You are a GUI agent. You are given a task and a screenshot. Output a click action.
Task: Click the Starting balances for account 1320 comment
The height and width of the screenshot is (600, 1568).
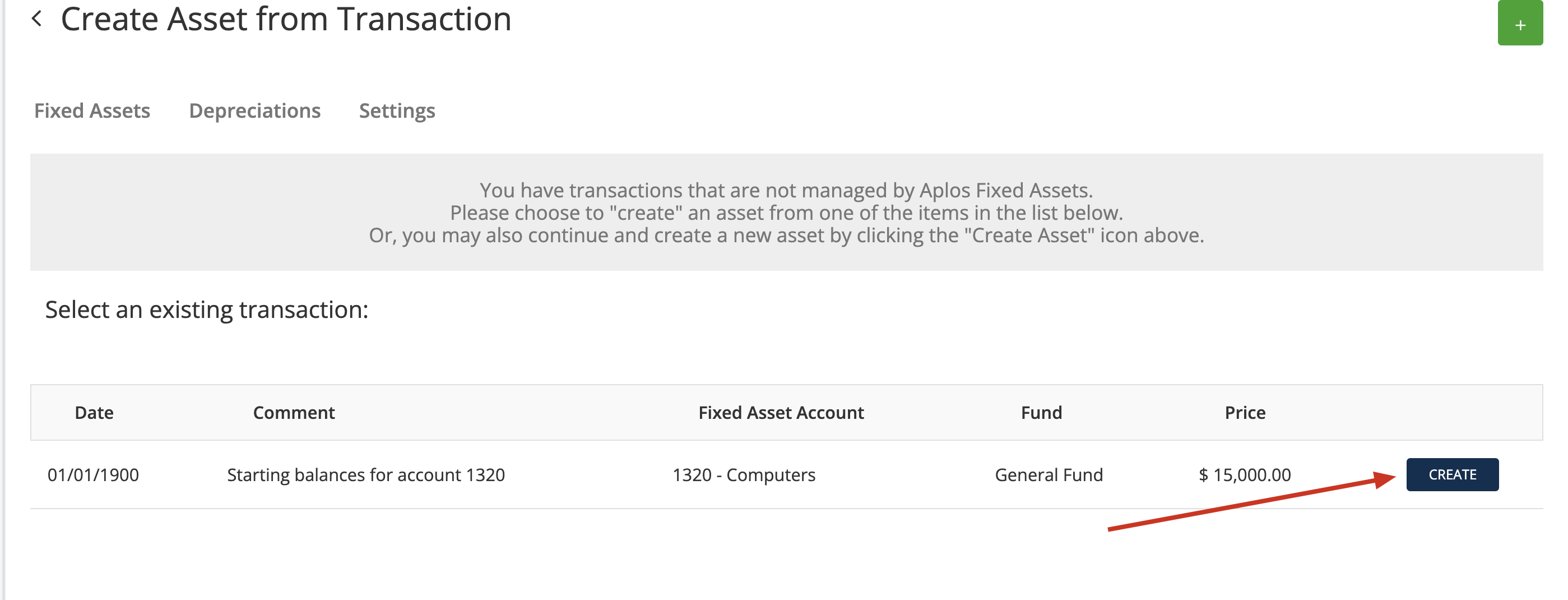point(366,475)
